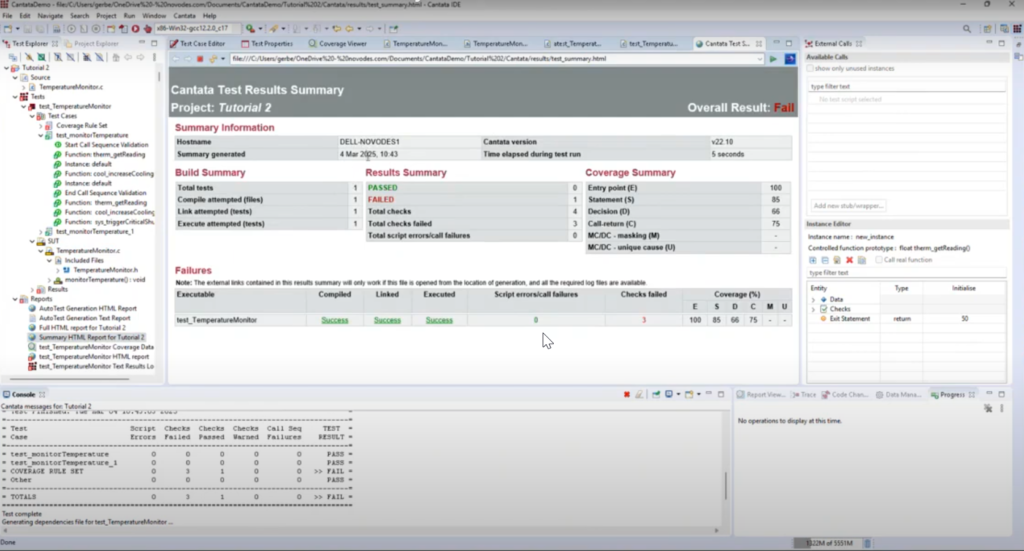
Task: Click the Display Selected Console icon
Action: pyautogui.click(x=669, y=394)
